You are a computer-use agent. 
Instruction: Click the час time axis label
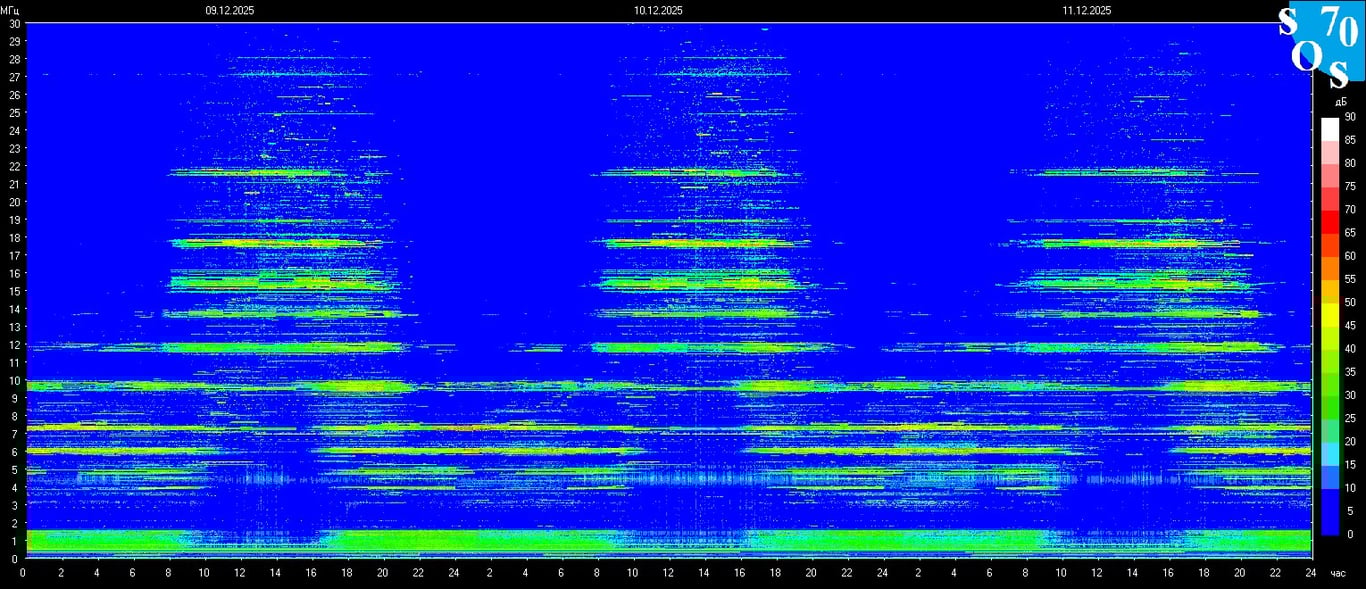coord(1338,573)
